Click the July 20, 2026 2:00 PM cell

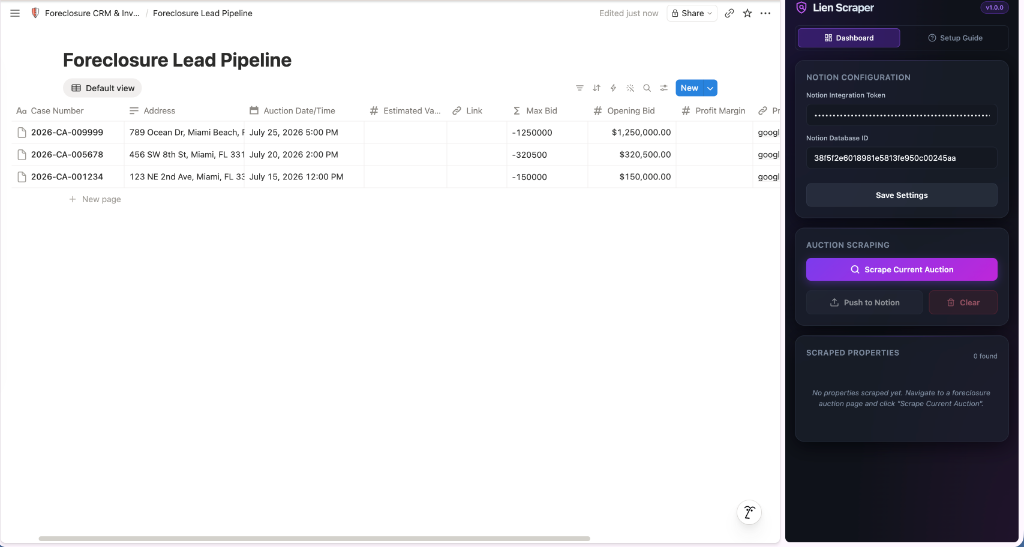point(304,155)
